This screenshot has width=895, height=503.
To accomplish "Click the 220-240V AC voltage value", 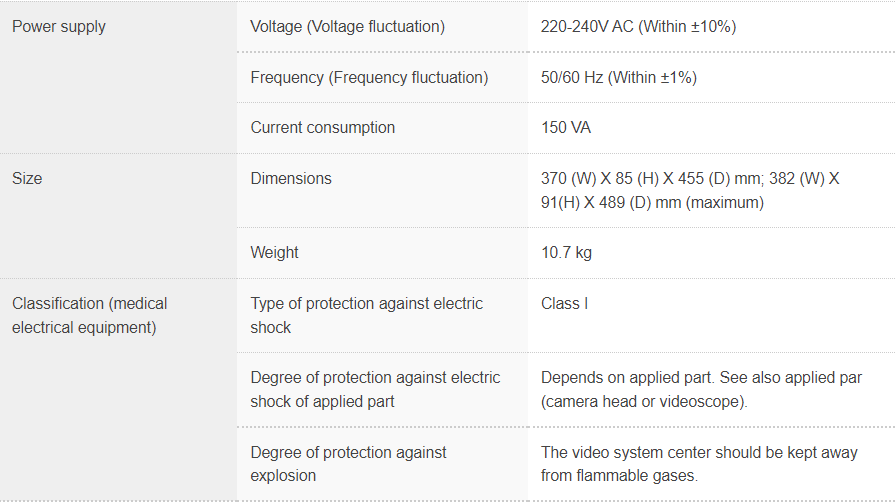I will coord(638,27).
